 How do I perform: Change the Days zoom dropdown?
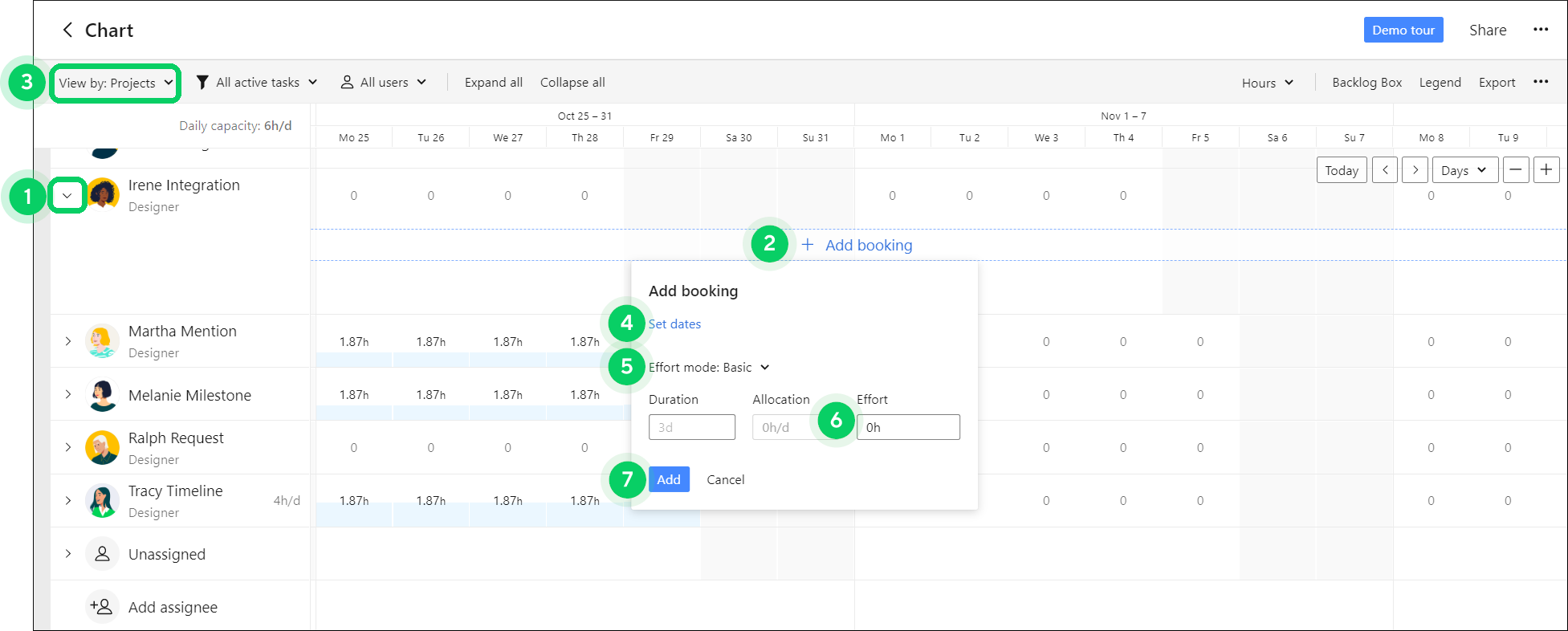(1464, 170)
